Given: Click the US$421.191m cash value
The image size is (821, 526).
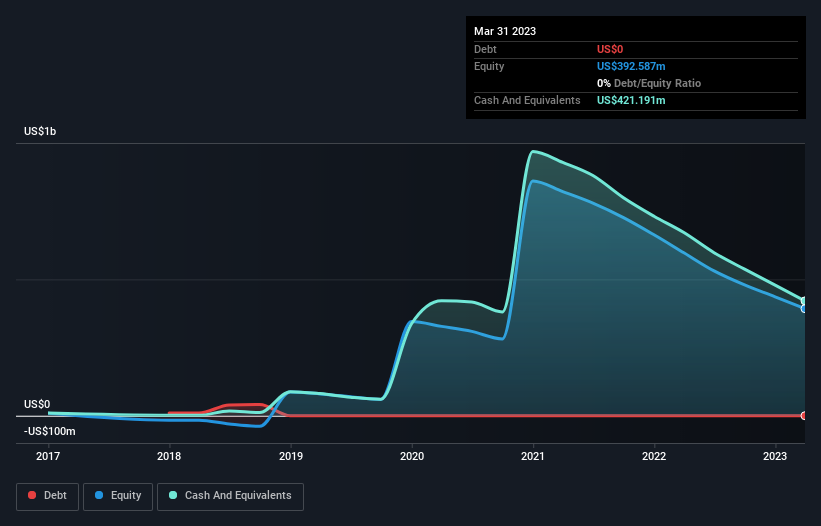Looking at the screenshot, I should pos(631,100).
